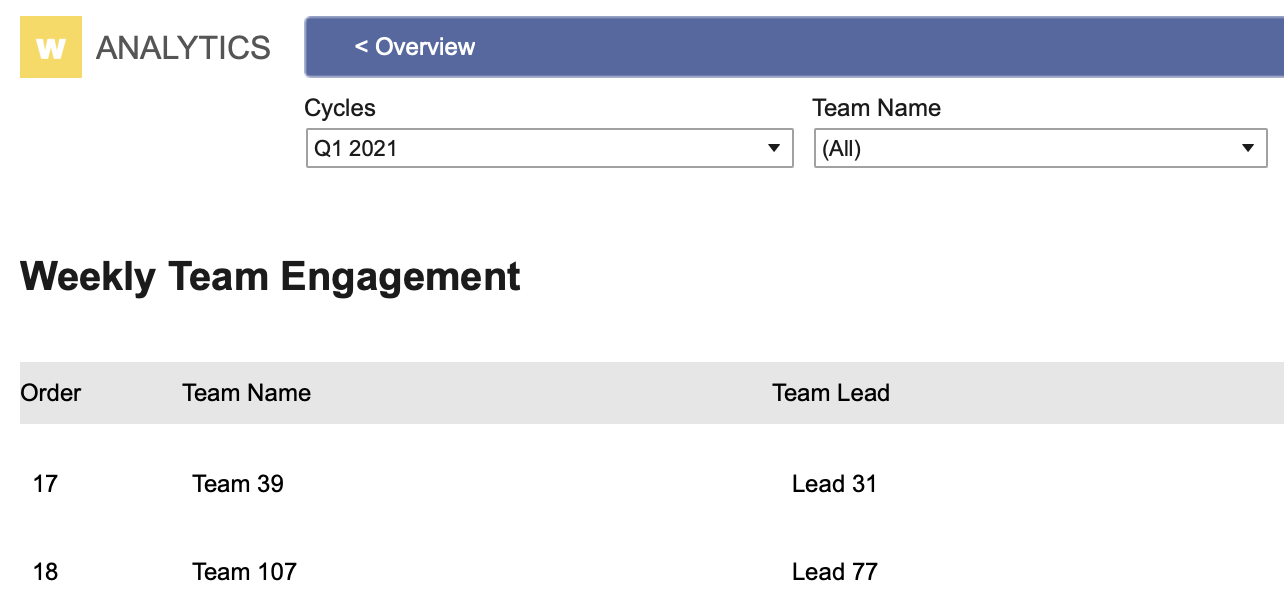Screen dimensions: 1284x606
Task: Open the Team Name filter dropdown showing (All)
Action: click(1040, 148)
